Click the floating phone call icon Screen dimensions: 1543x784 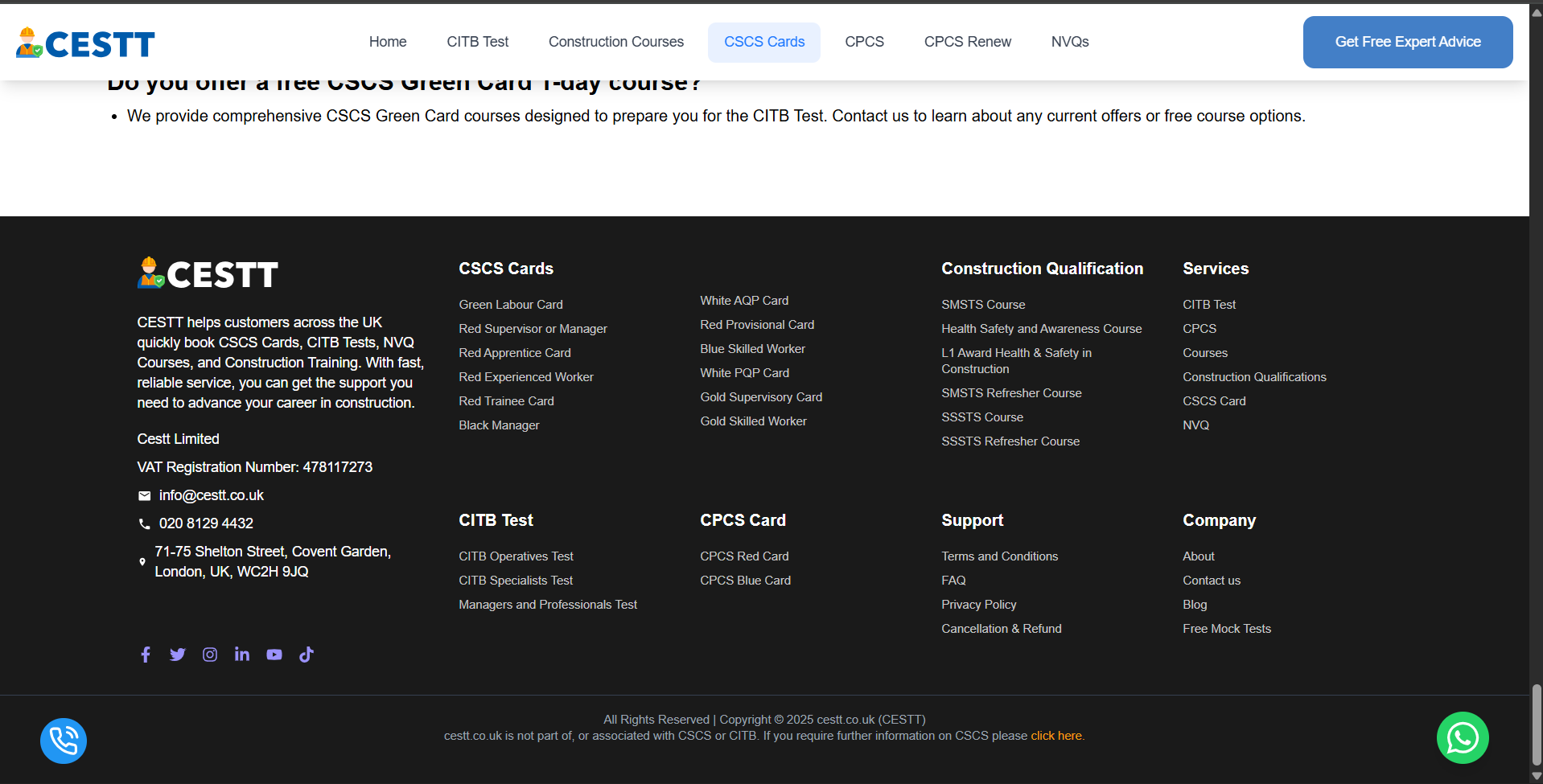63,741
